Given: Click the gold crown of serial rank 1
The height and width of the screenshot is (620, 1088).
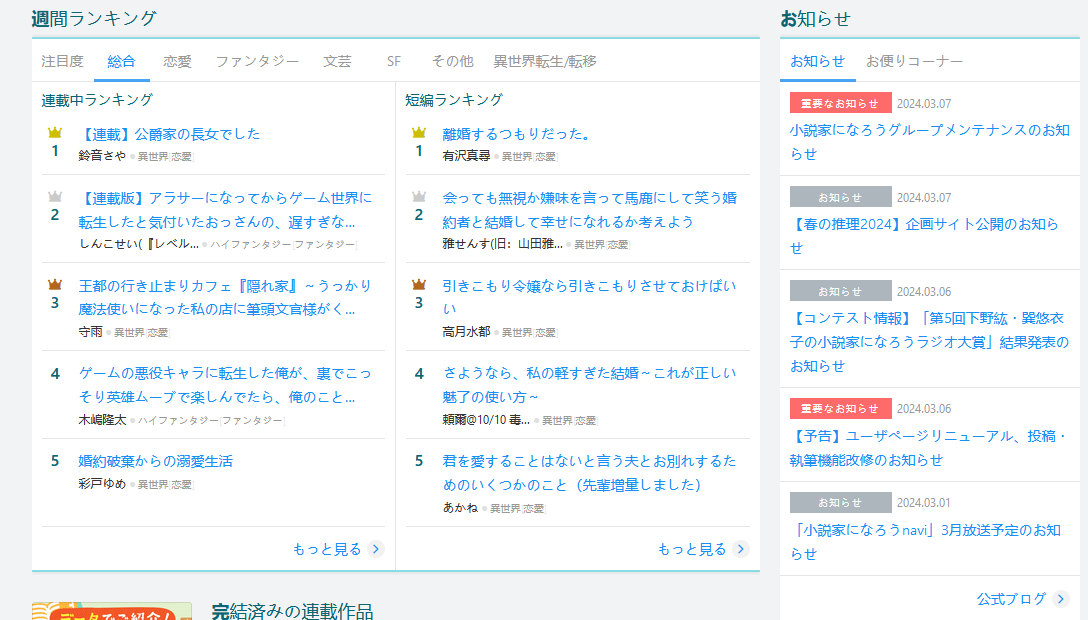Looking at the screenshot, I should [x=55, y=132].
